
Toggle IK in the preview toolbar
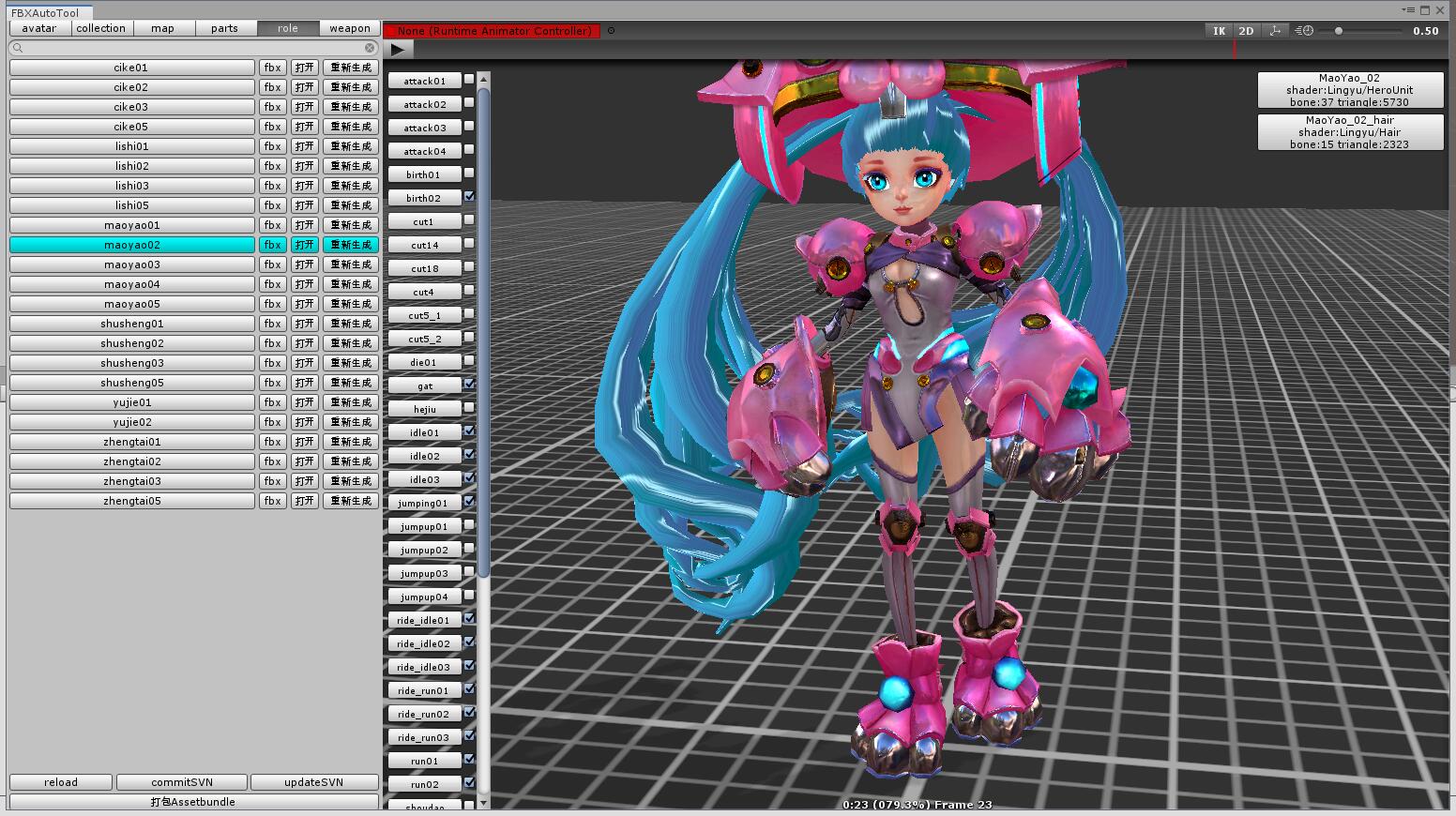(1219, 31)
